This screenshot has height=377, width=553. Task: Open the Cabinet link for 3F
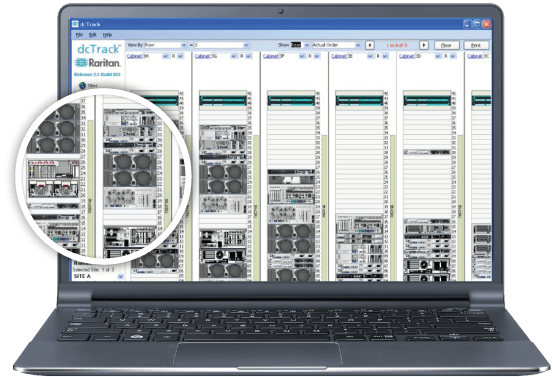click(x=271, y=56)
